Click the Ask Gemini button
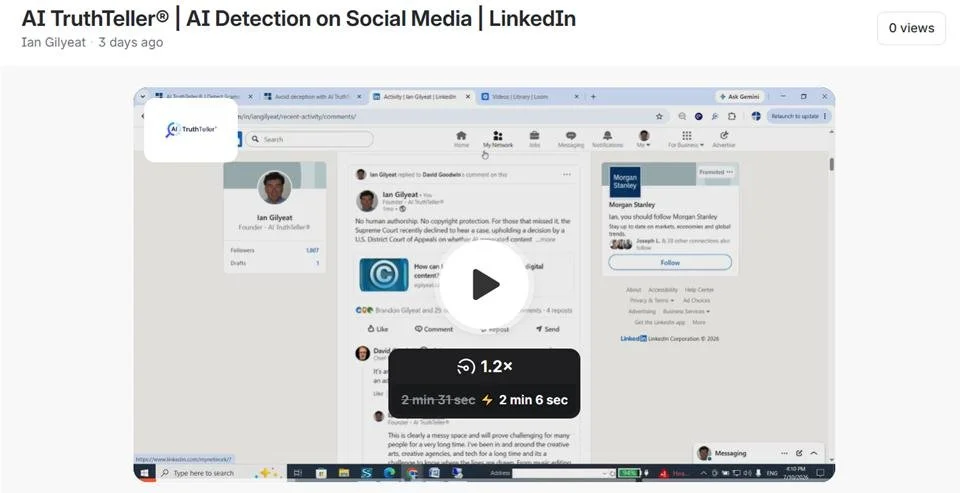The width and height of the screenshot is (960, 493). coord(740,97)
